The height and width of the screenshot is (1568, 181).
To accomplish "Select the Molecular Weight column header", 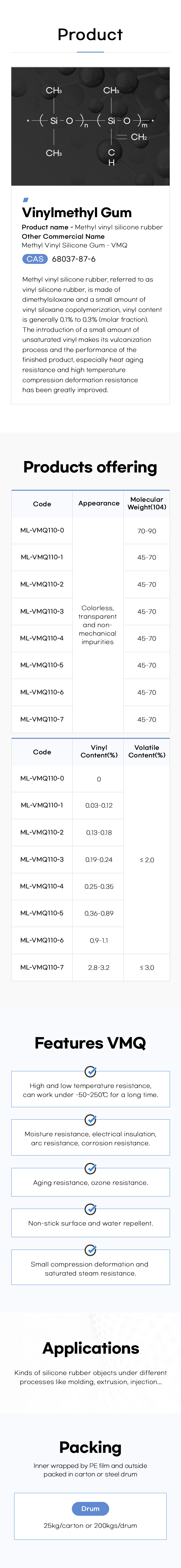I will [x=146, y=503].
